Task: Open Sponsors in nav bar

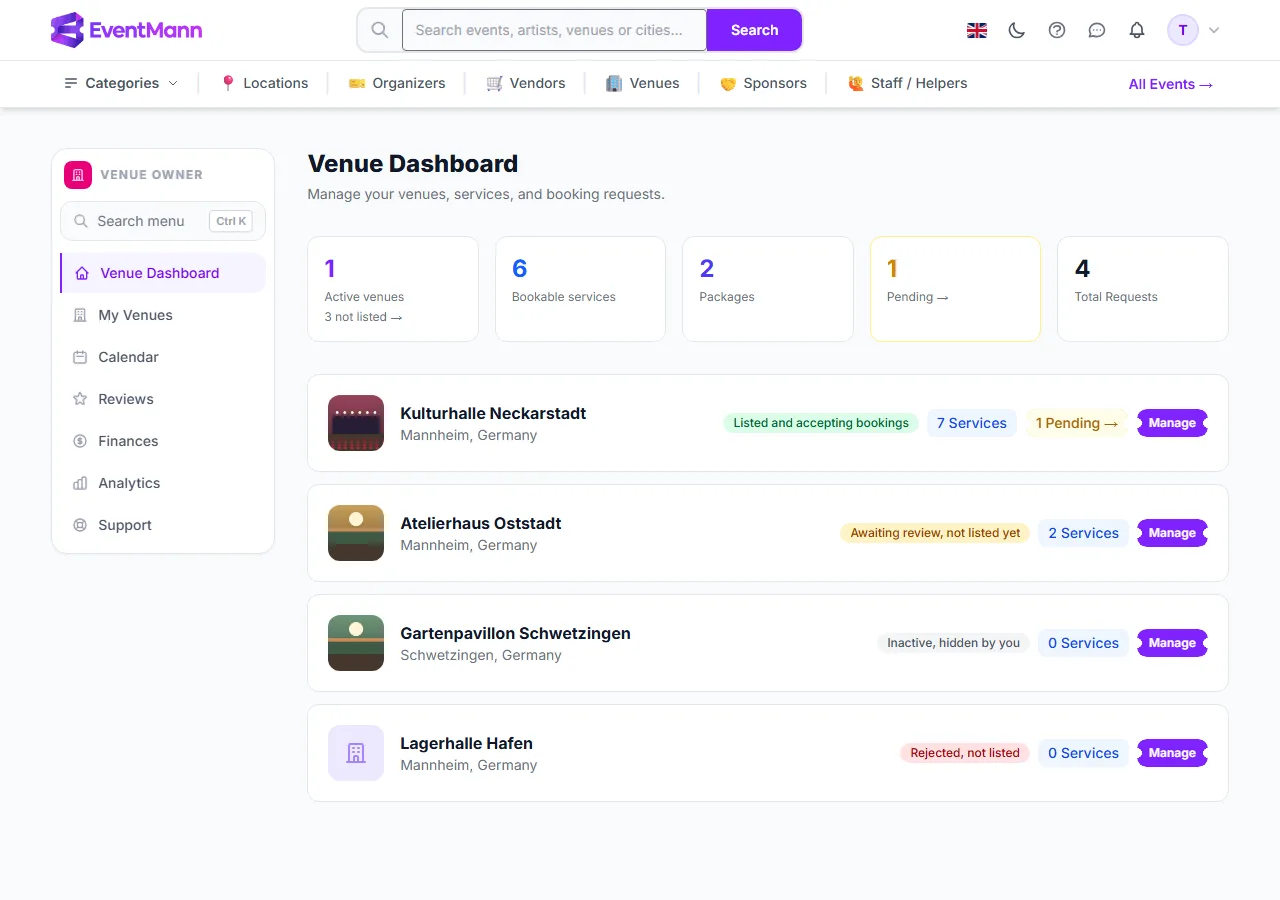Action: pos(763,83)
